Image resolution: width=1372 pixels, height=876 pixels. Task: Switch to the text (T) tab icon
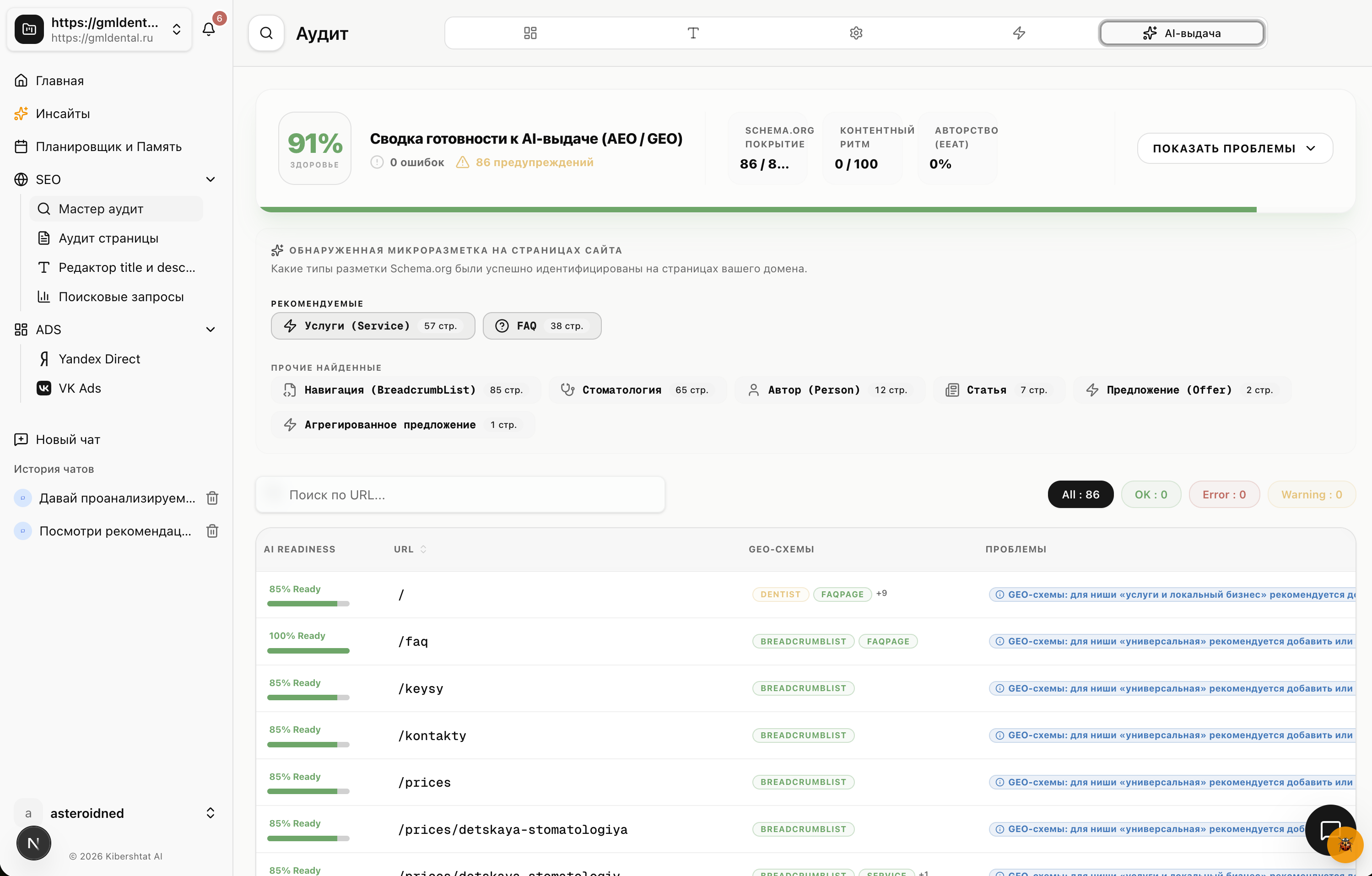[693, 33]
